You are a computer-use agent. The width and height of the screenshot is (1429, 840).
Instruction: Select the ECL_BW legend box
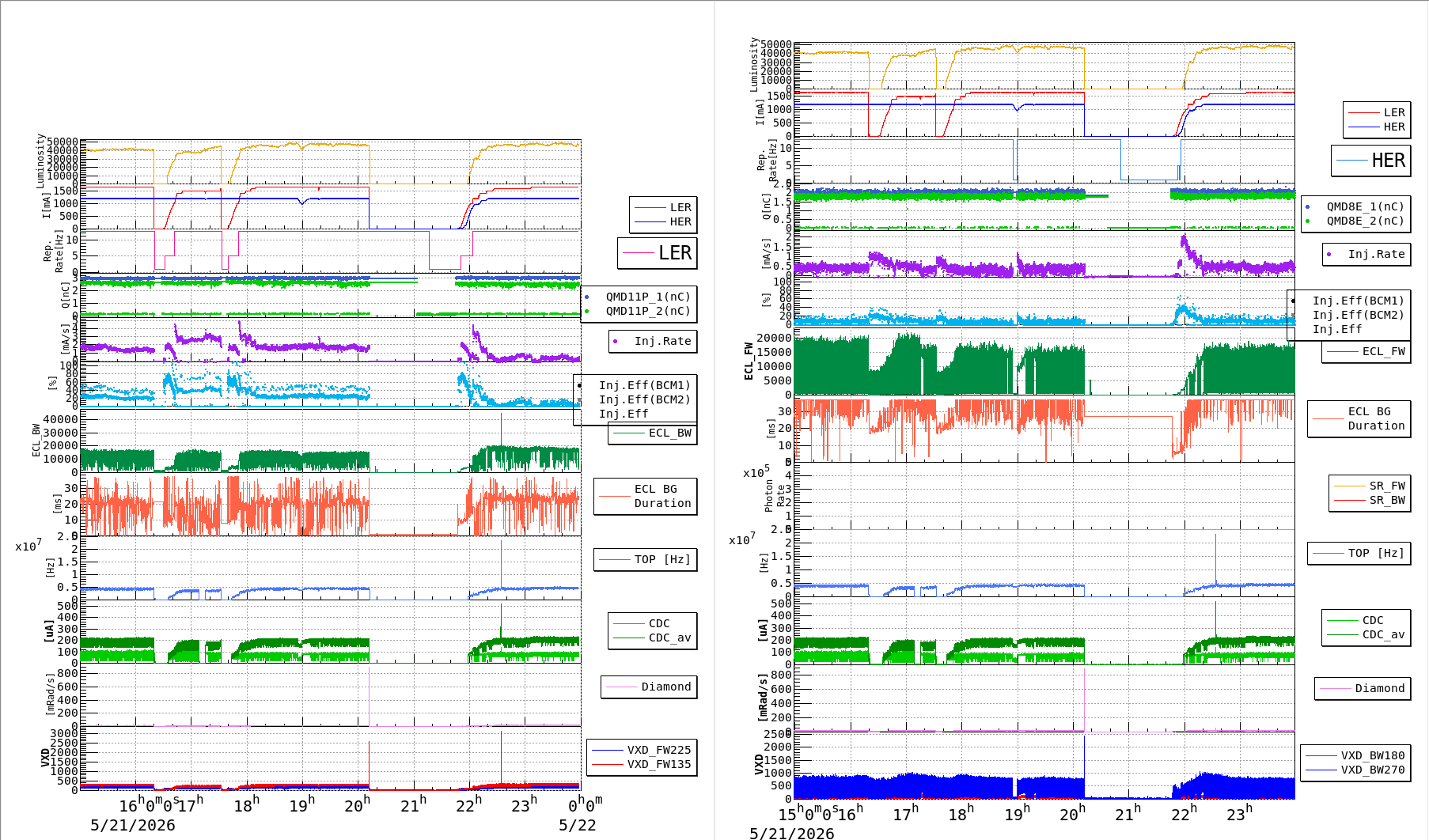[653, 433]
